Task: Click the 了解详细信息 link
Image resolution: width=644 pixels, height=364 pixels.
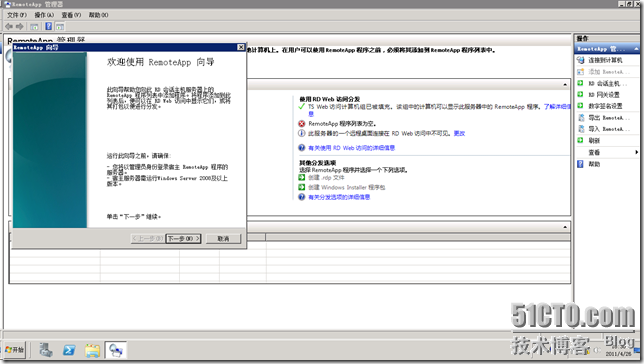Action: tap(557, 106)
